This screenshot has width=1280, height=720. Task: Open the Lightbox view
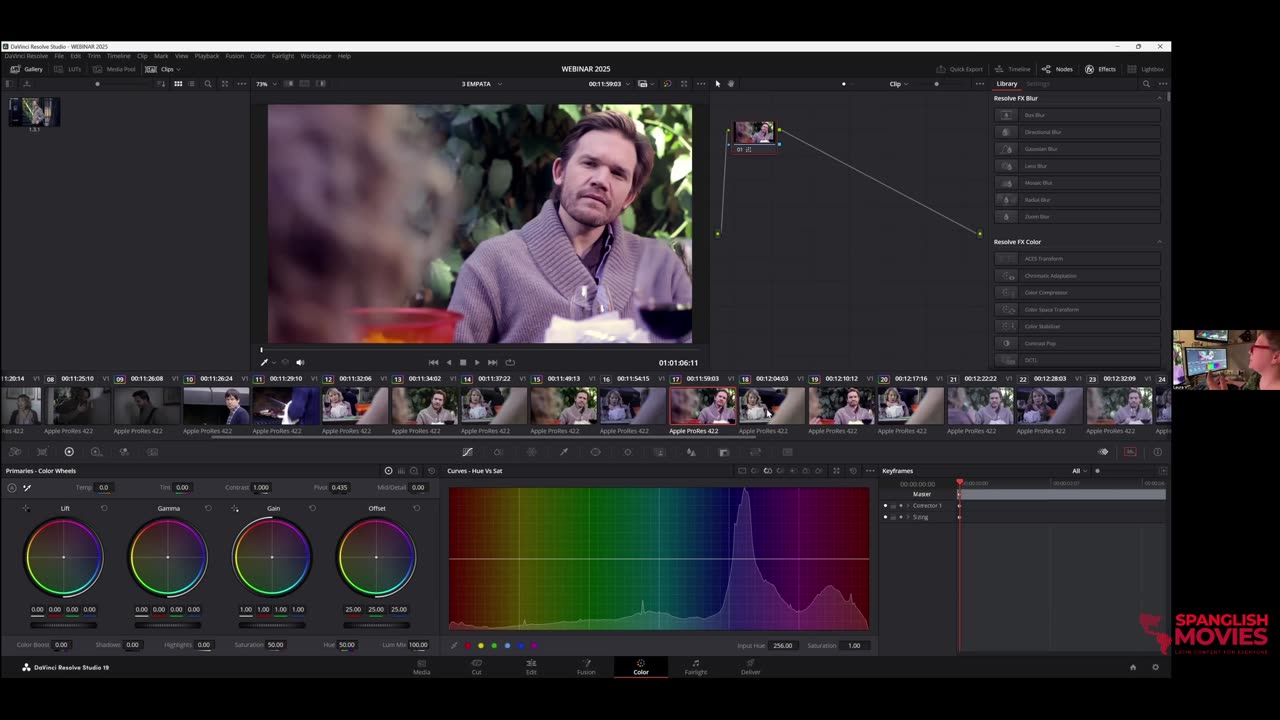1146,69
